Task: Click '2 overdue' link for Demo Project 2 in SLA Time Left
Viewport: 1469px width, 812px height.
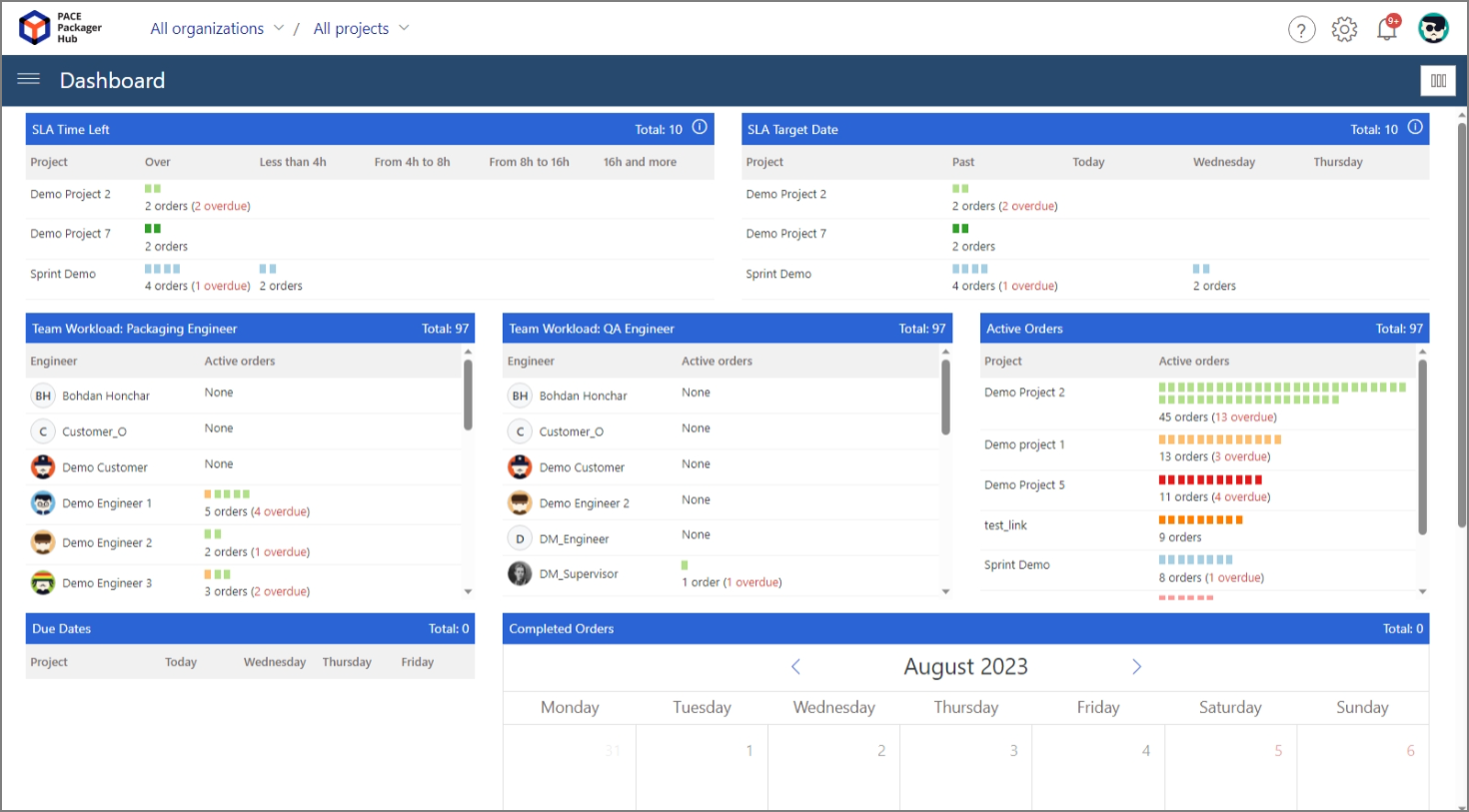Action: coord(221,206)
